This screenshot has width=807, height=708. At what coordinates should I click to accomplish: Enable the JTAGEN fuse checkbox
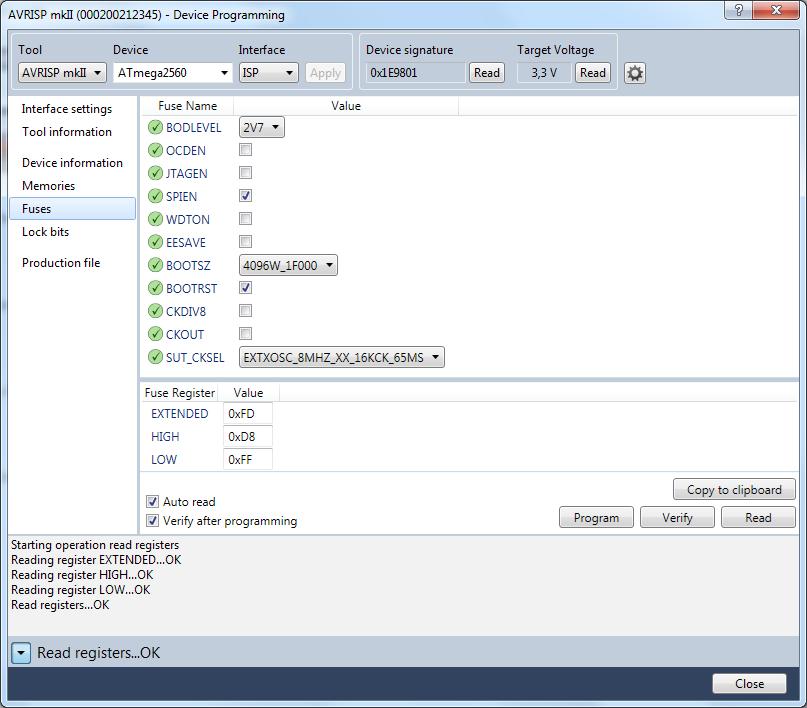tap(245, 172)
